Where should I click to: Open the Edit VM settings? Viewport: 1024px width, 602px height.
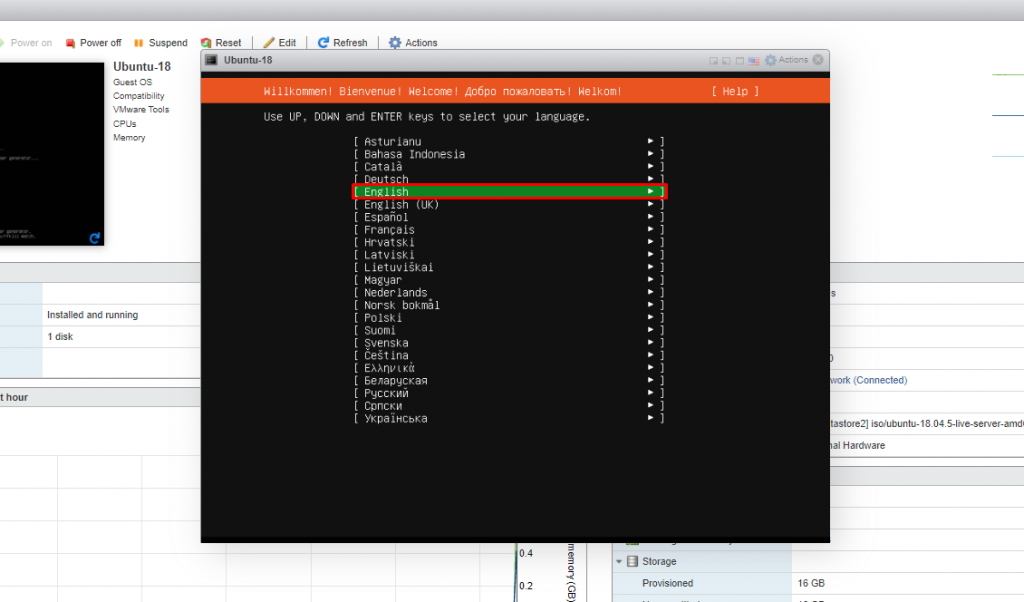[280, 43]
